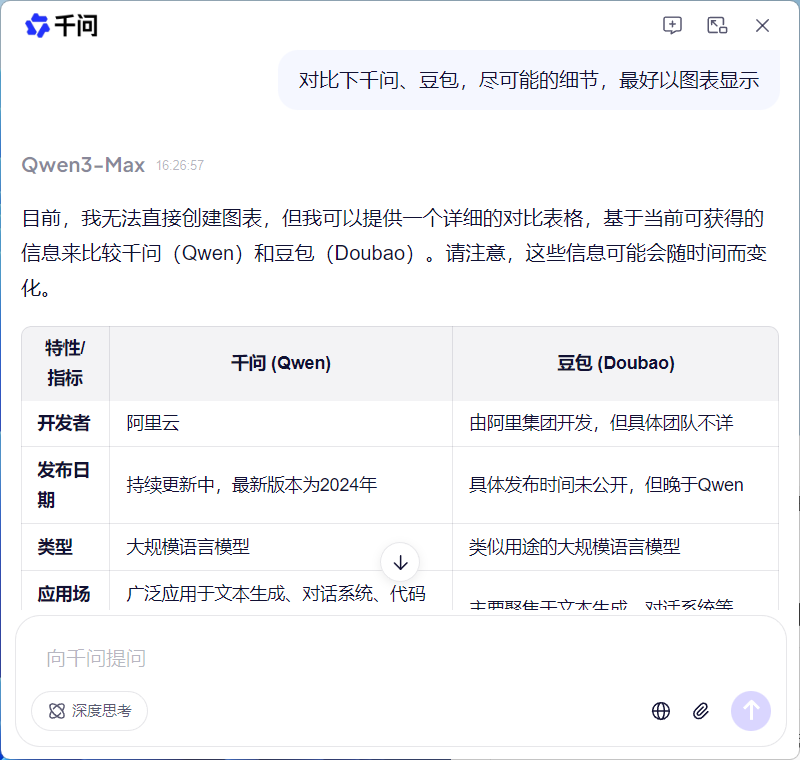
Task: Select the 类型 row label
Action: tap(55, 547)
